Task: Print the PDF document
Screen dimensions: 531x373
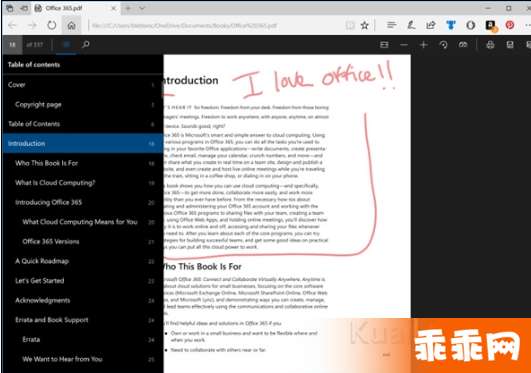Action: [x=490, y=44]
